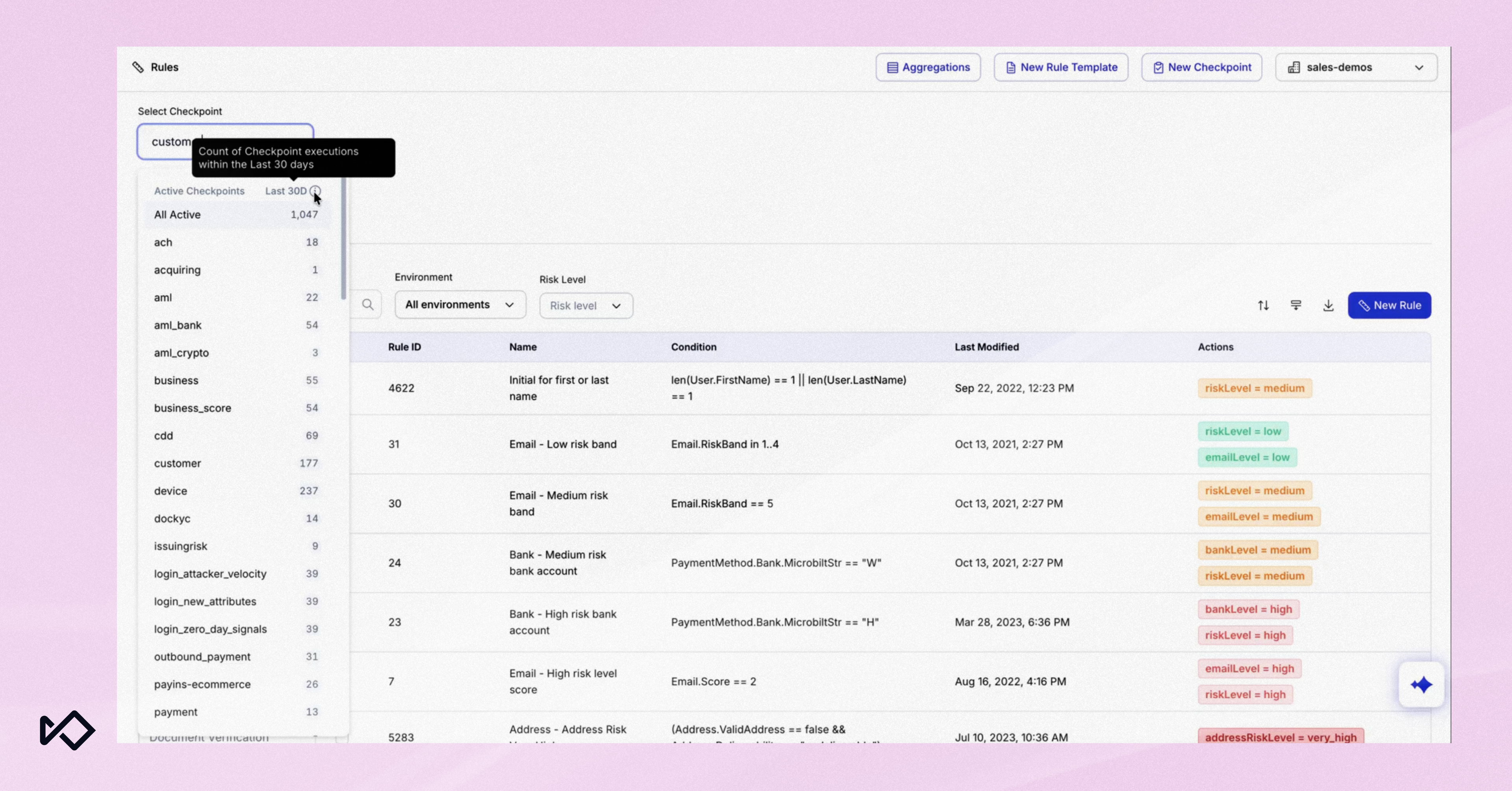Open the AI assistant sparkle button
Viewport: 1512px width, 791px height.
pos(1421,684)
